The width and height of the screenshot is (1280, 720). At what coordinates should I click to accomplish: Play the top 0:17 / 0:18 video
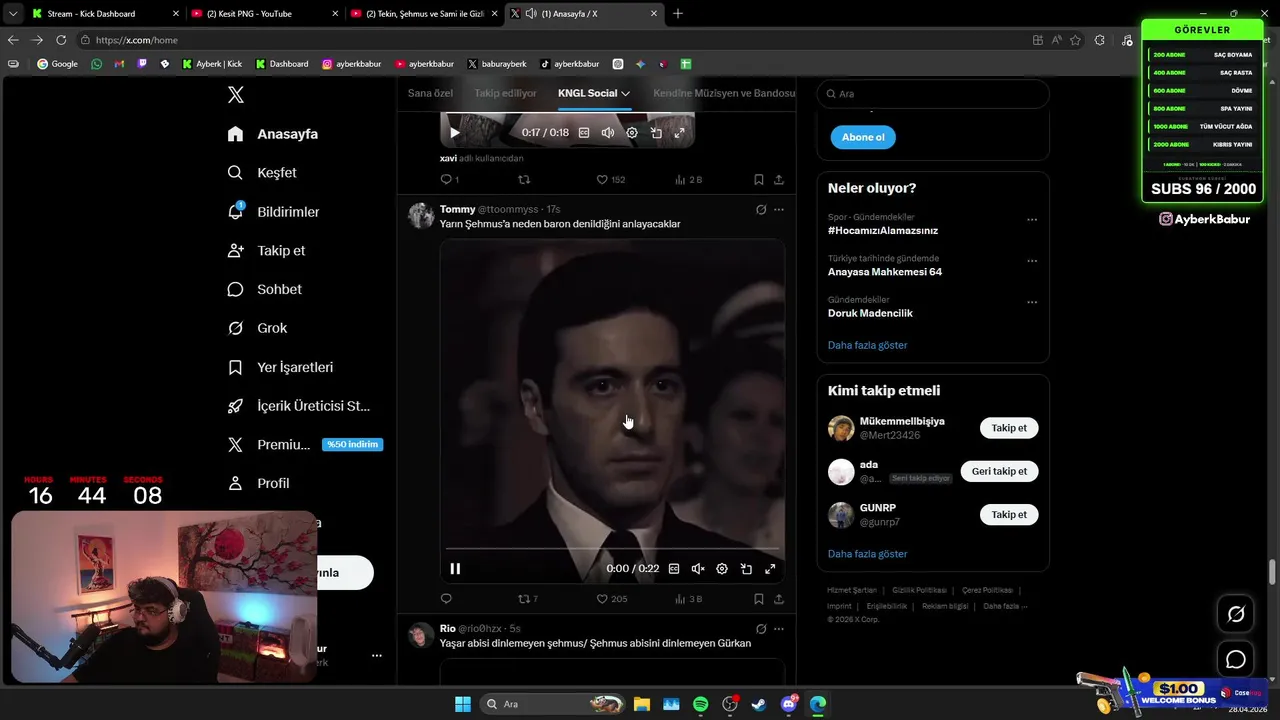click(455, 133)
